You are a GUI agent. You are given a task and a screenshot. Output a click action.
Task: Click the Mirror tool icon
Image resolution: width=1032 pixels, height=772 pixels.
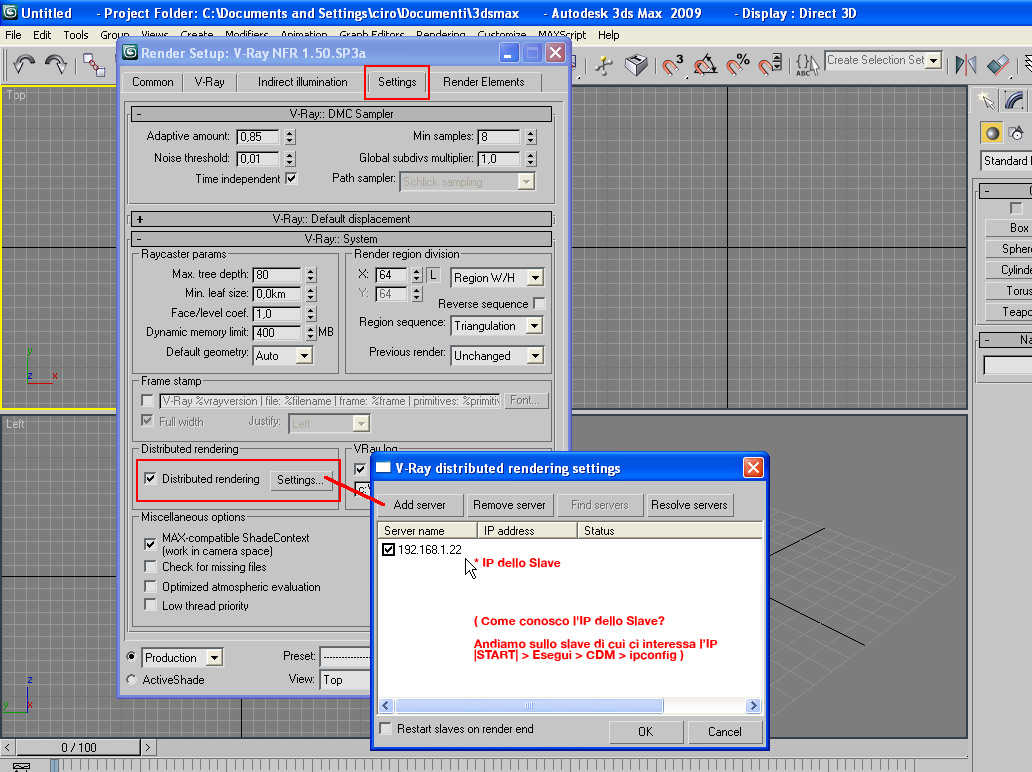(x=966, y=64)
